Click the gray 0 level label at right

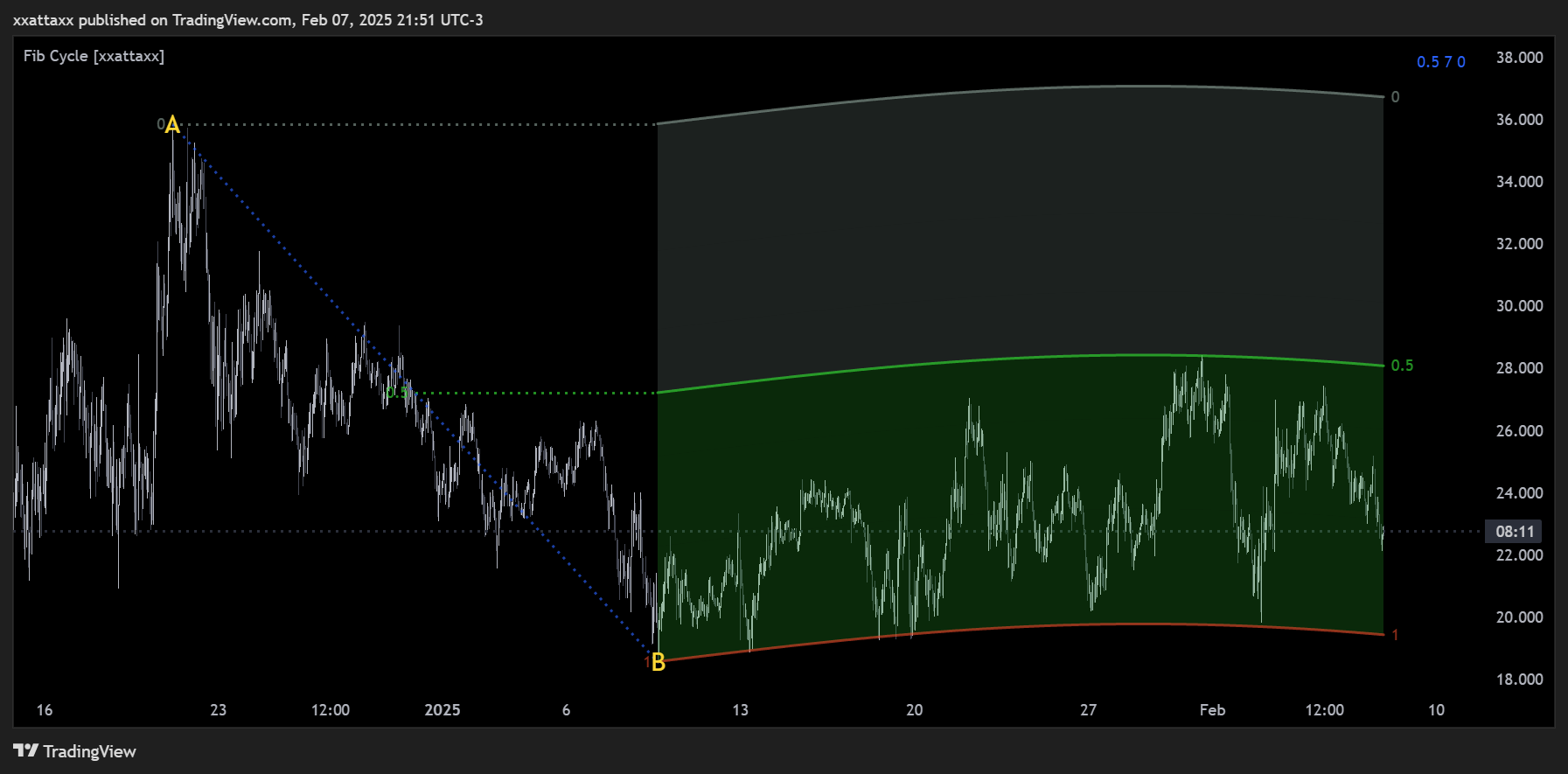(1395, 97)
